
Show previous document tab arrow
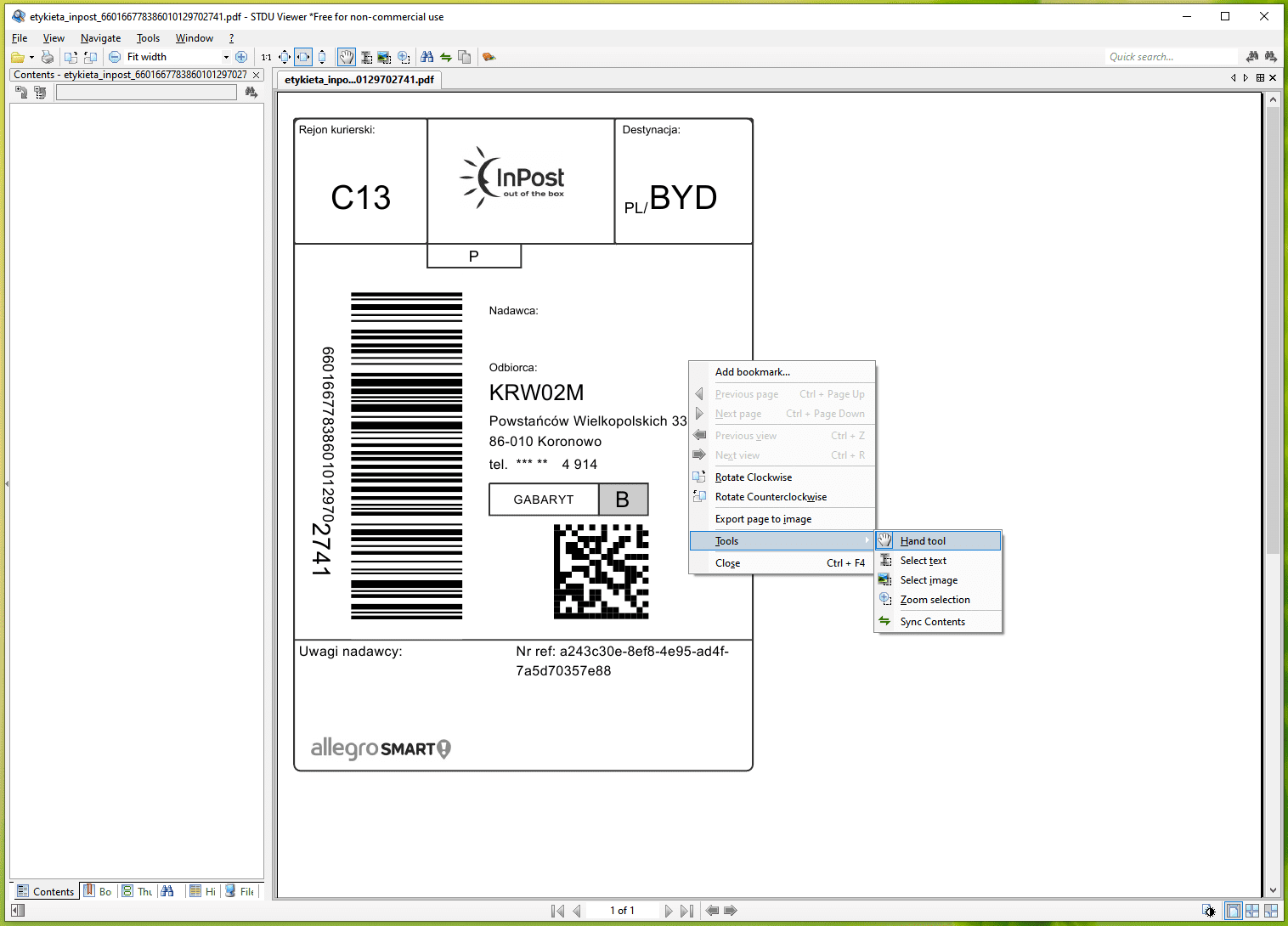click(x=1234, y=78)
